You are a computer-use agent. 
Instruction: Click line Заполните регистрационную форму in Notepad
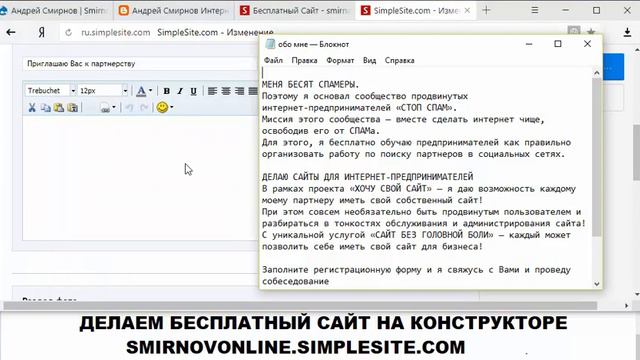pos(416,270)
